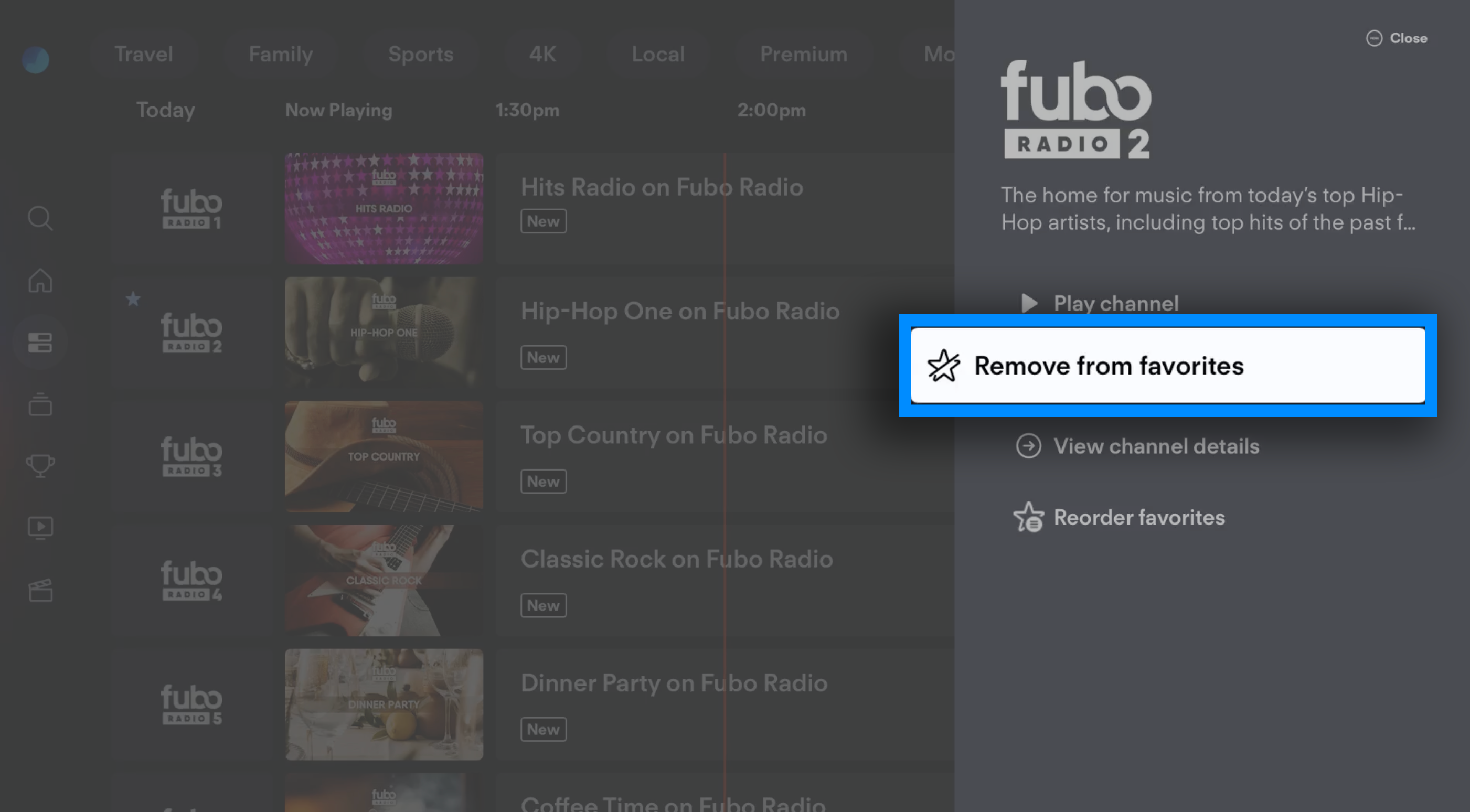The image size is (1470, 812).
Task: Open the Sports trophy icon
Action: tap(40, 466)
